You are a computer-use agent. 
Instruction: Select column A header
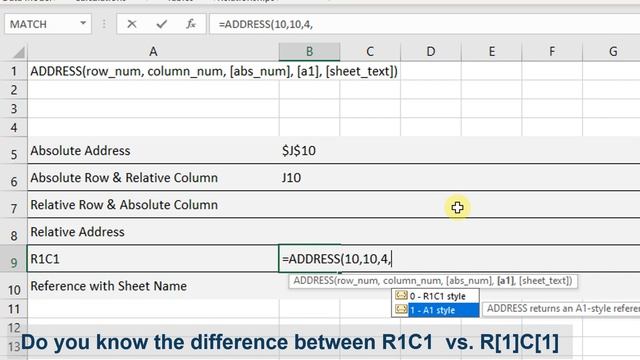tap(153, 51)
